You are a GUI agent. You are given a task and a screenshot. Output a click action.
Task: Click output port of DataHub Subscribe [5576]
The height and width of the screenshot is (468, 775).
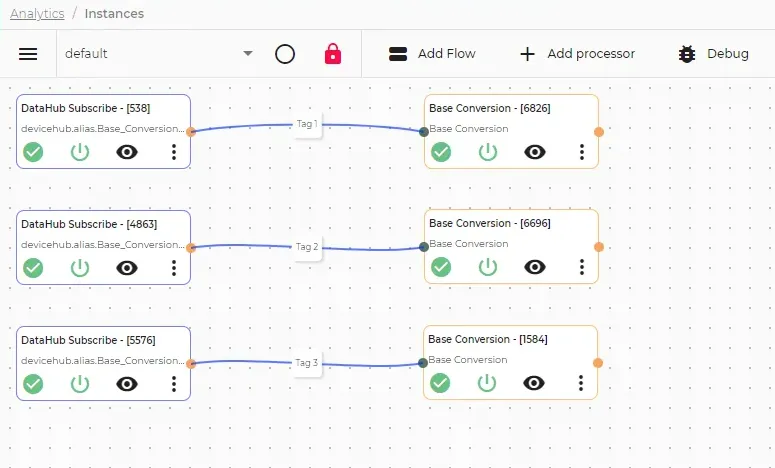(x=191, y=364)
